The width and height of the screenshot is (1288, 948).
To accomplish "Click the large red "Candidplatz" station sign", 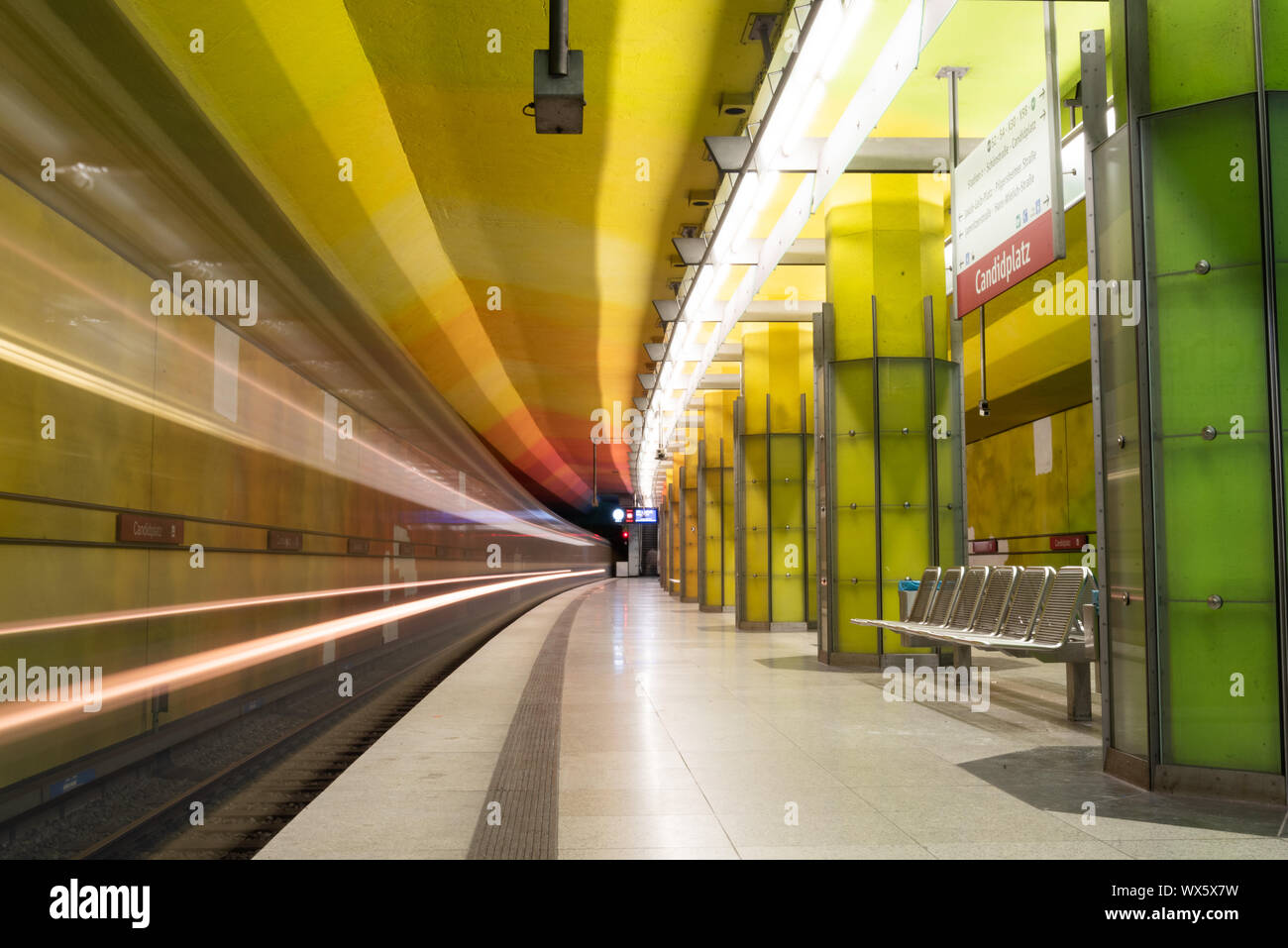I will click(x=1007, y=263).
